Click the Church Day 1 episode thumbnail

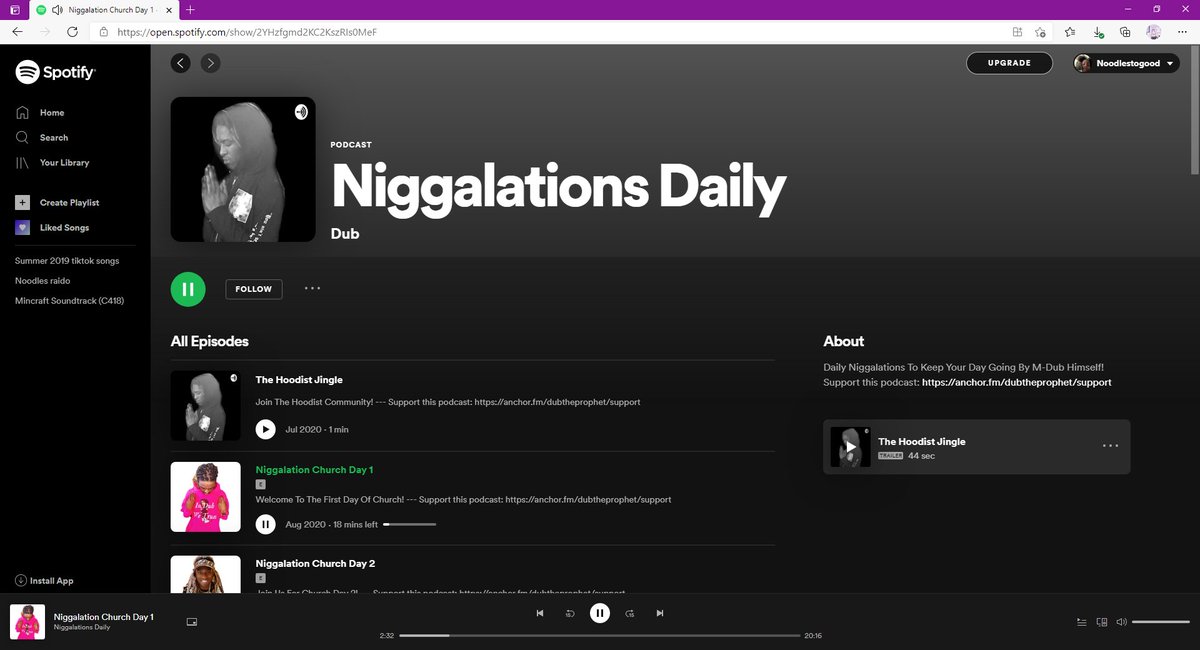pos(206,497)
